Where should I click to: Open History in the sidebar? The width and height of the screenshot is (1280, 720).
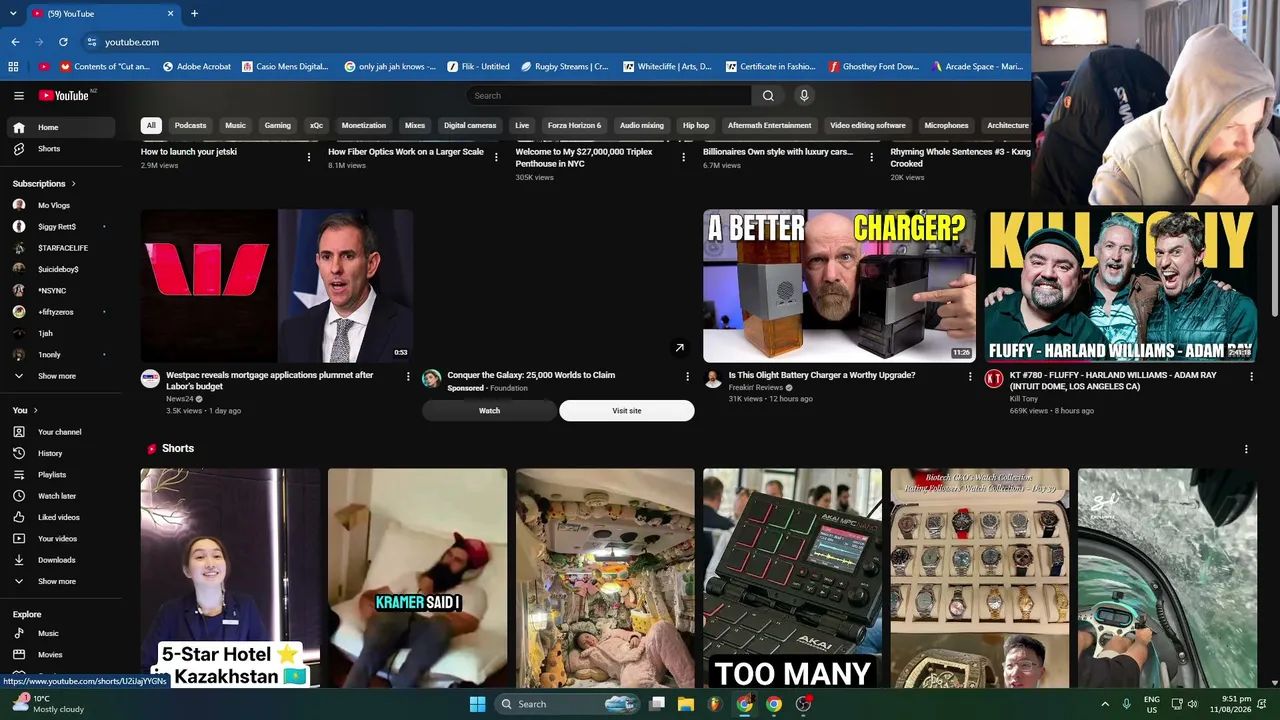tap(60, 453)
